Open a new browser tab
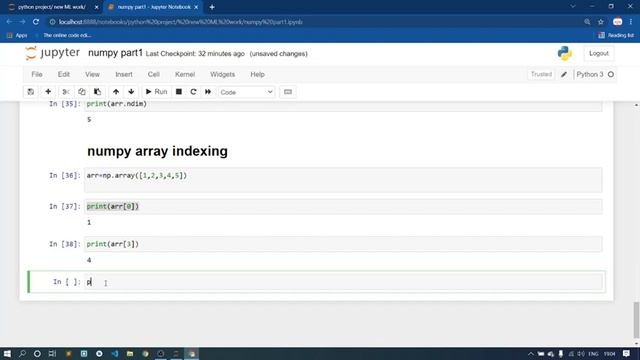The image size is (640, 360). pyautogui.click(x=212, y=7)
